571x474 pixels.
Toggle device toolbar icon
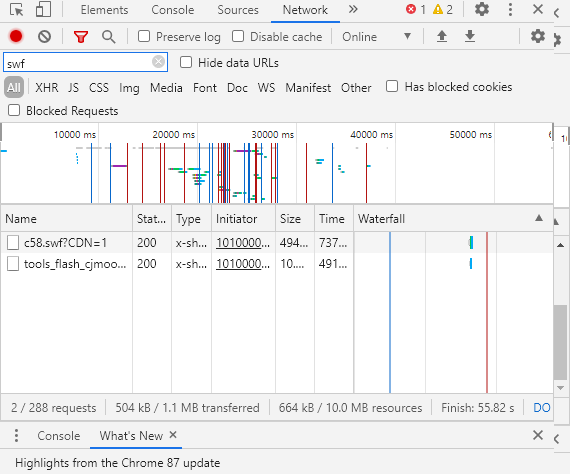[43, 9]
